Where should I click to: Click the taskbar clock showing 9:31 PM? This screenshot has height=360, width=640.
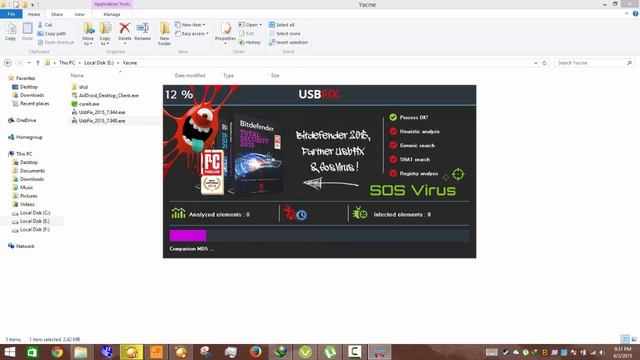[622, 352]
